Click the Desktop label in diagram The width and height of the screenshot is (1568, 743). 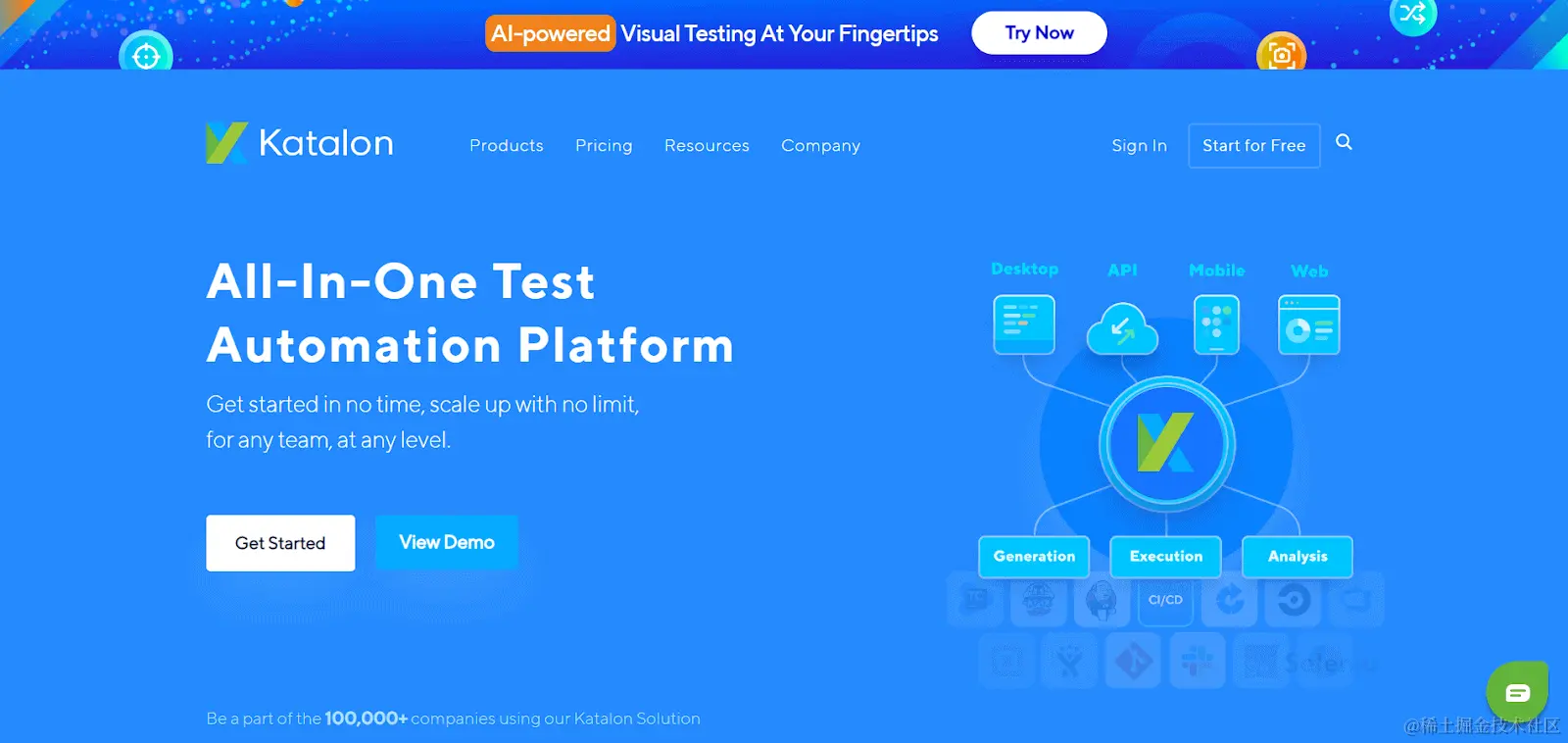(1024, 269)
